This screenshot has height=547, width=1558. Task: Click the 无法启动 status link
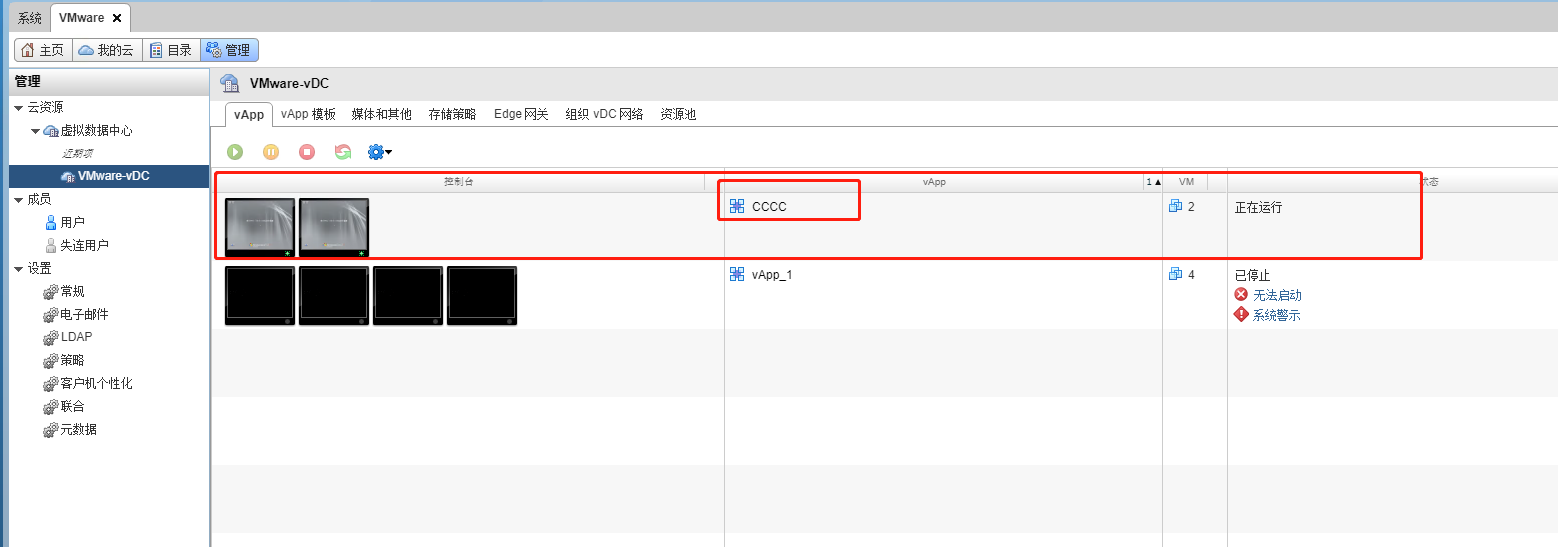[x=1277, y=295]
